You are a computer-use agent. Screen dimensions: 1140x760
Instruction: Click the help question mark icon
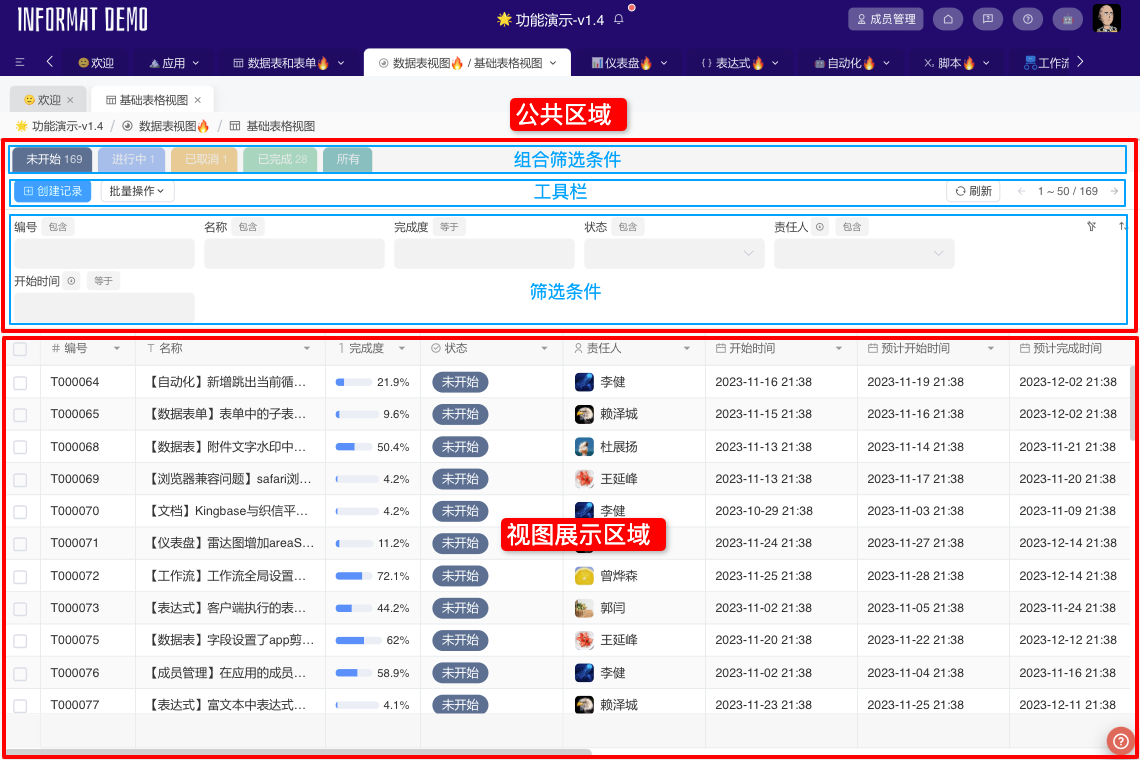(1028, 19)
